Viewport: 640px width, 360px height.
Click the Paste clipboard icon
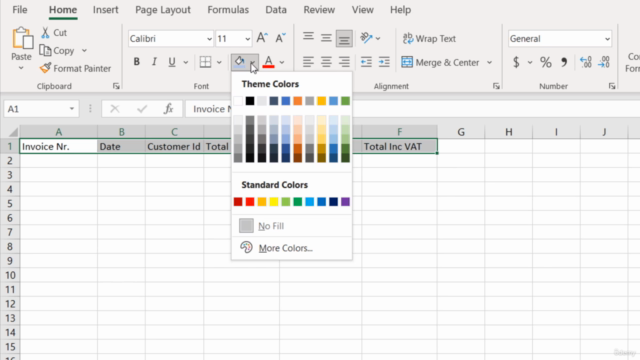tap(22, 39)
